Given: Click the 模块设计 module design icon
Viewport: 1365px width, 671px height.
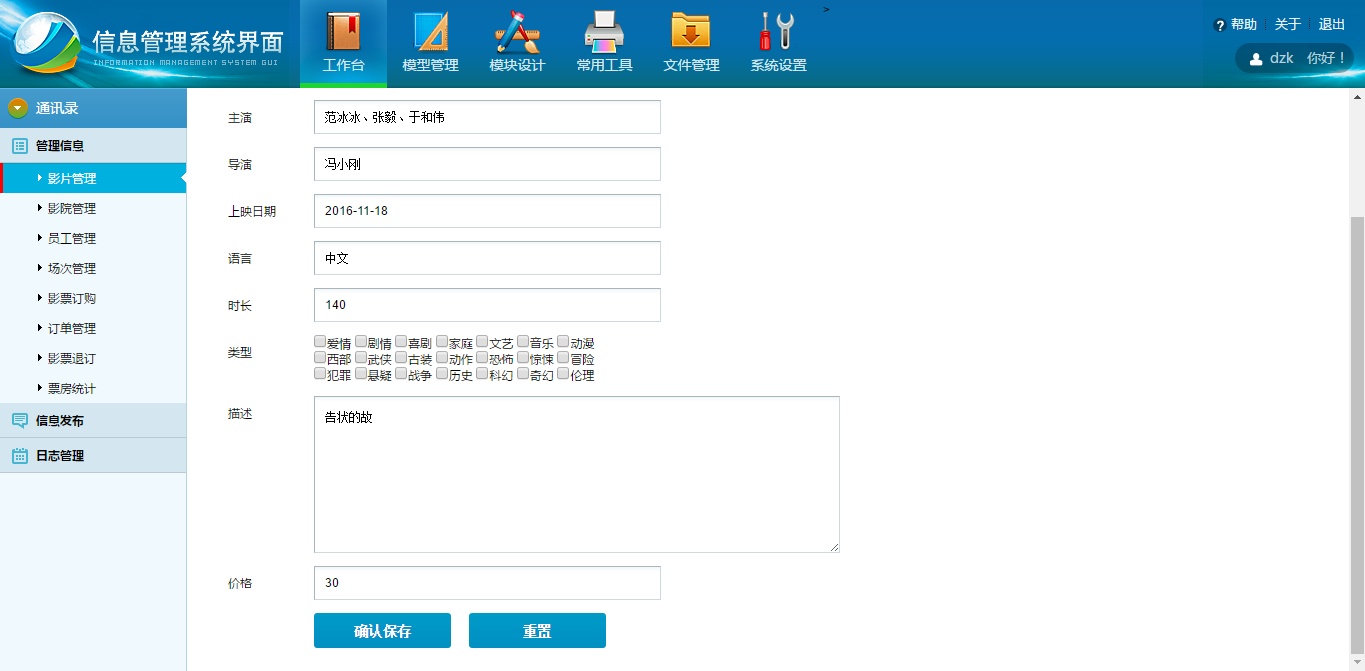Looking at the screenshot, I should pyautogui.click(x=517, y=32).
